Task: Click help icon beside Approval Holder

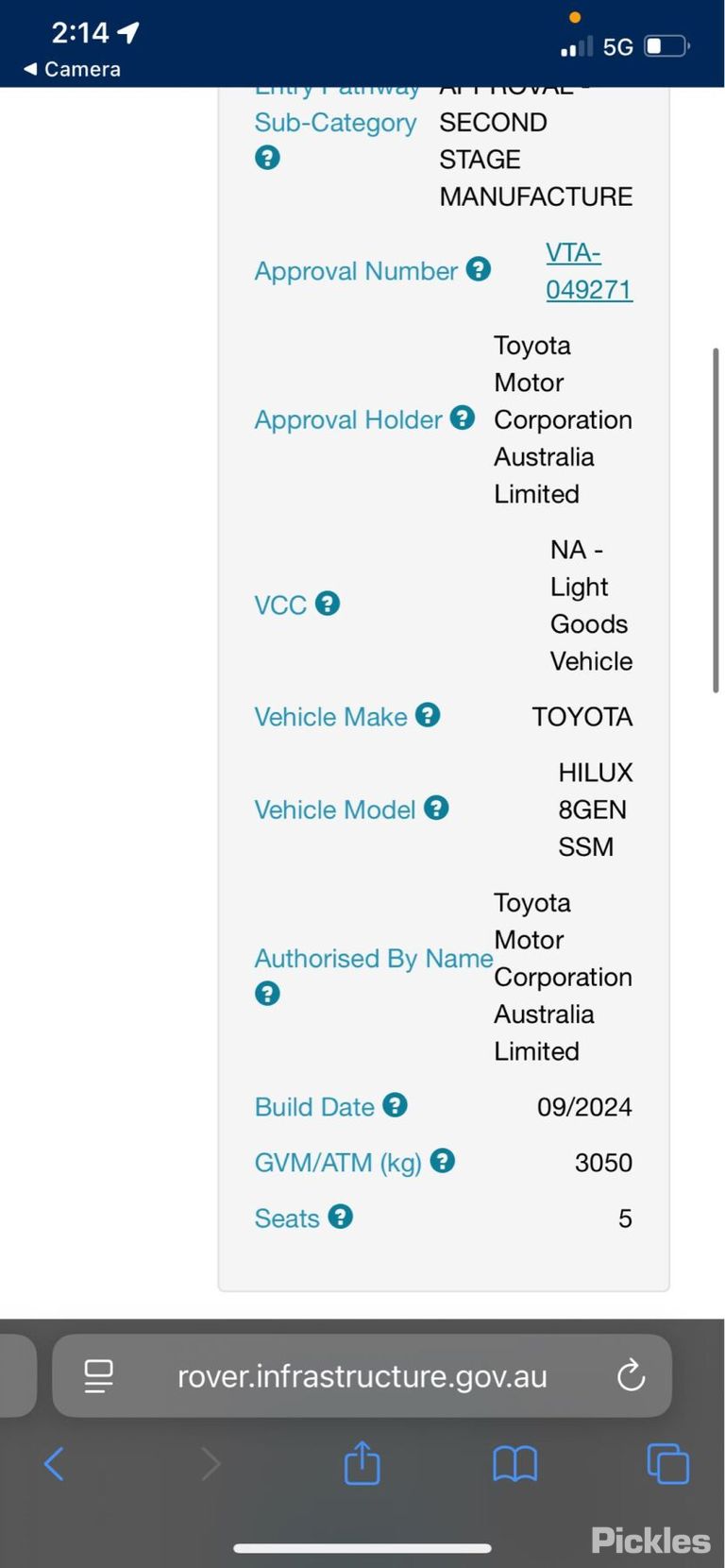Action: 463,418
